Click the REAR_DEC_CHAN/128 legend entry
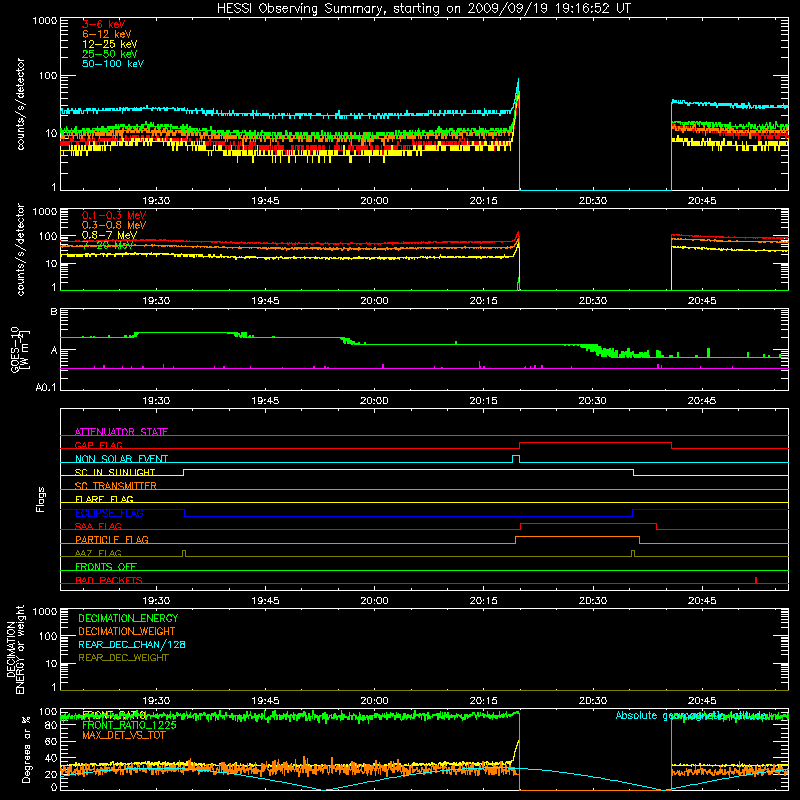 pos(132,644)
